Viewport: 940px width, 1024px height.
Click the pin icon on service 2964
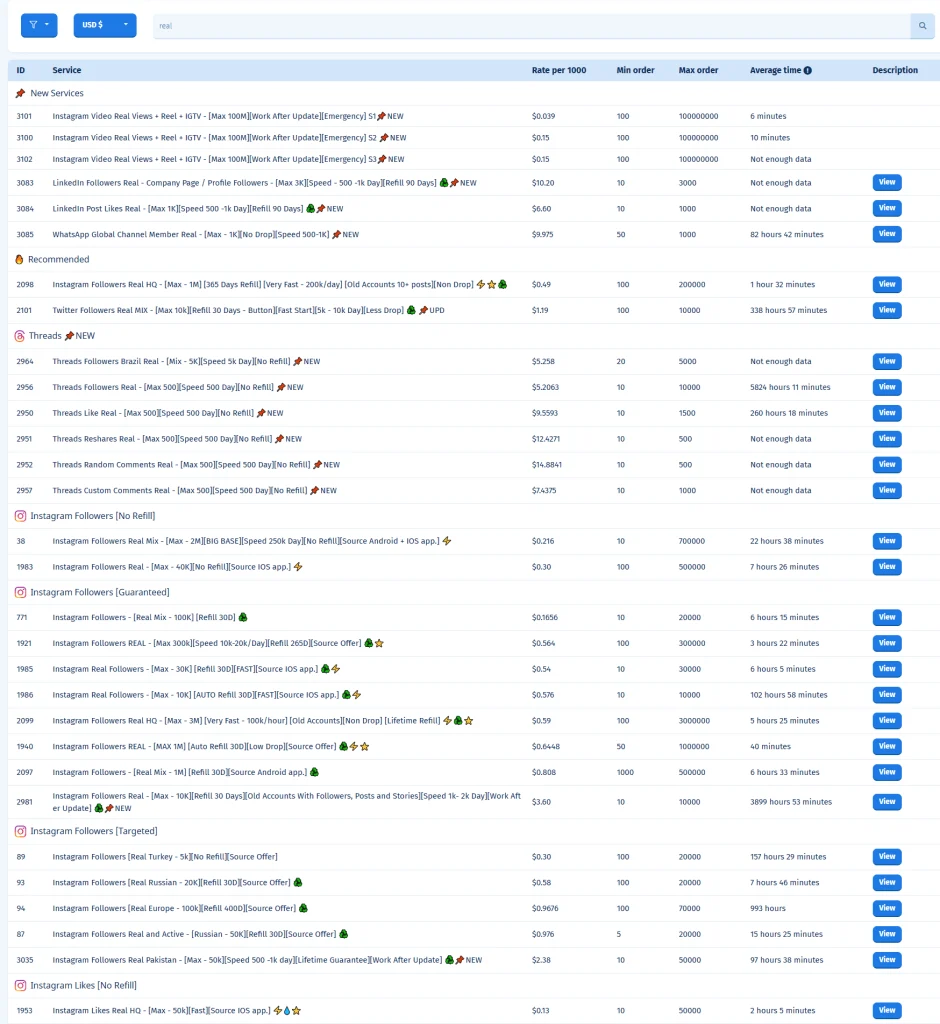click(x=298, y=361)
